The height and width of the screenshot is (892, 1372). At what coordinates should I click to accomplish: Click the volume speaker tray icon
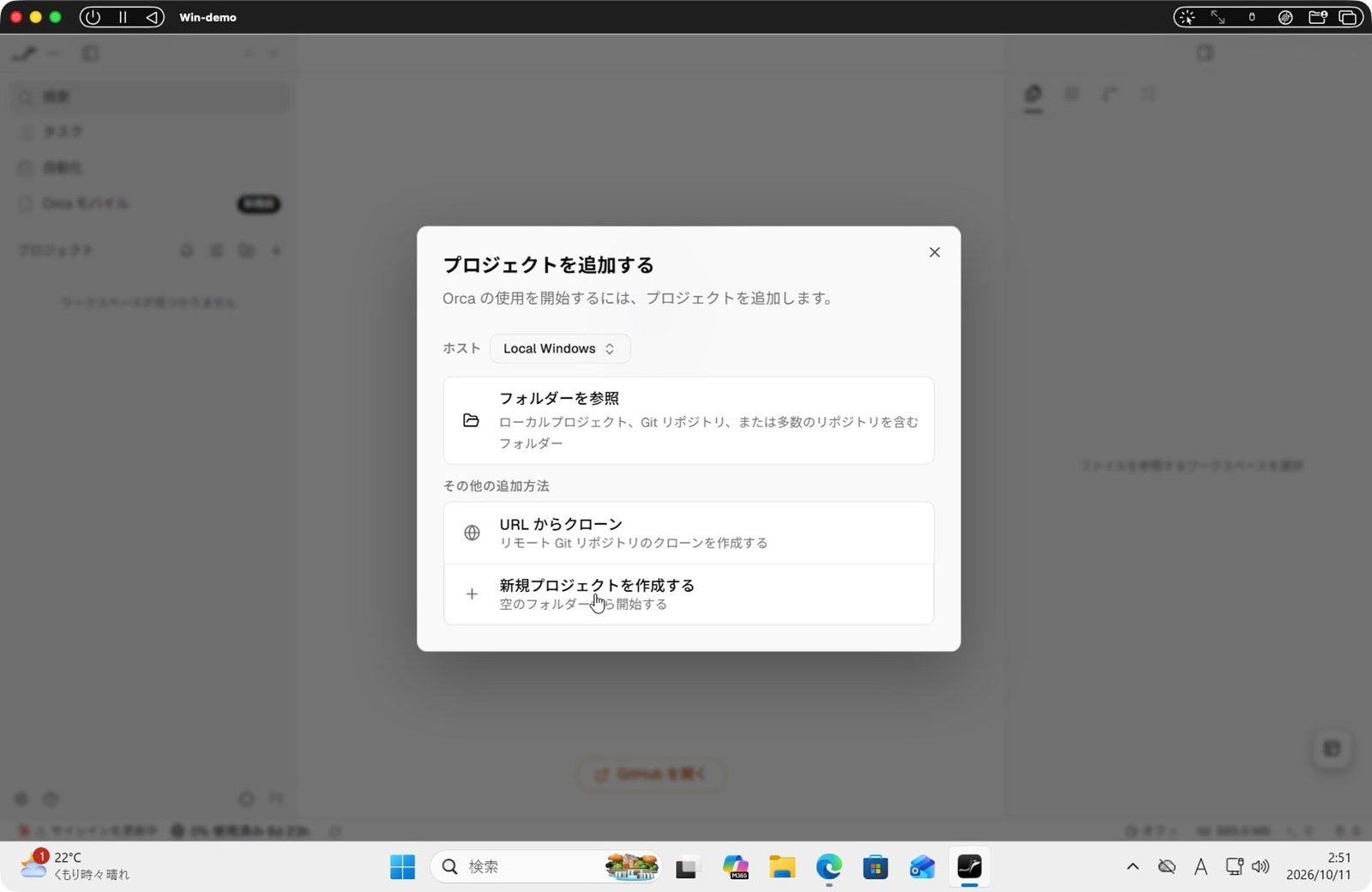pos(1261,867)
